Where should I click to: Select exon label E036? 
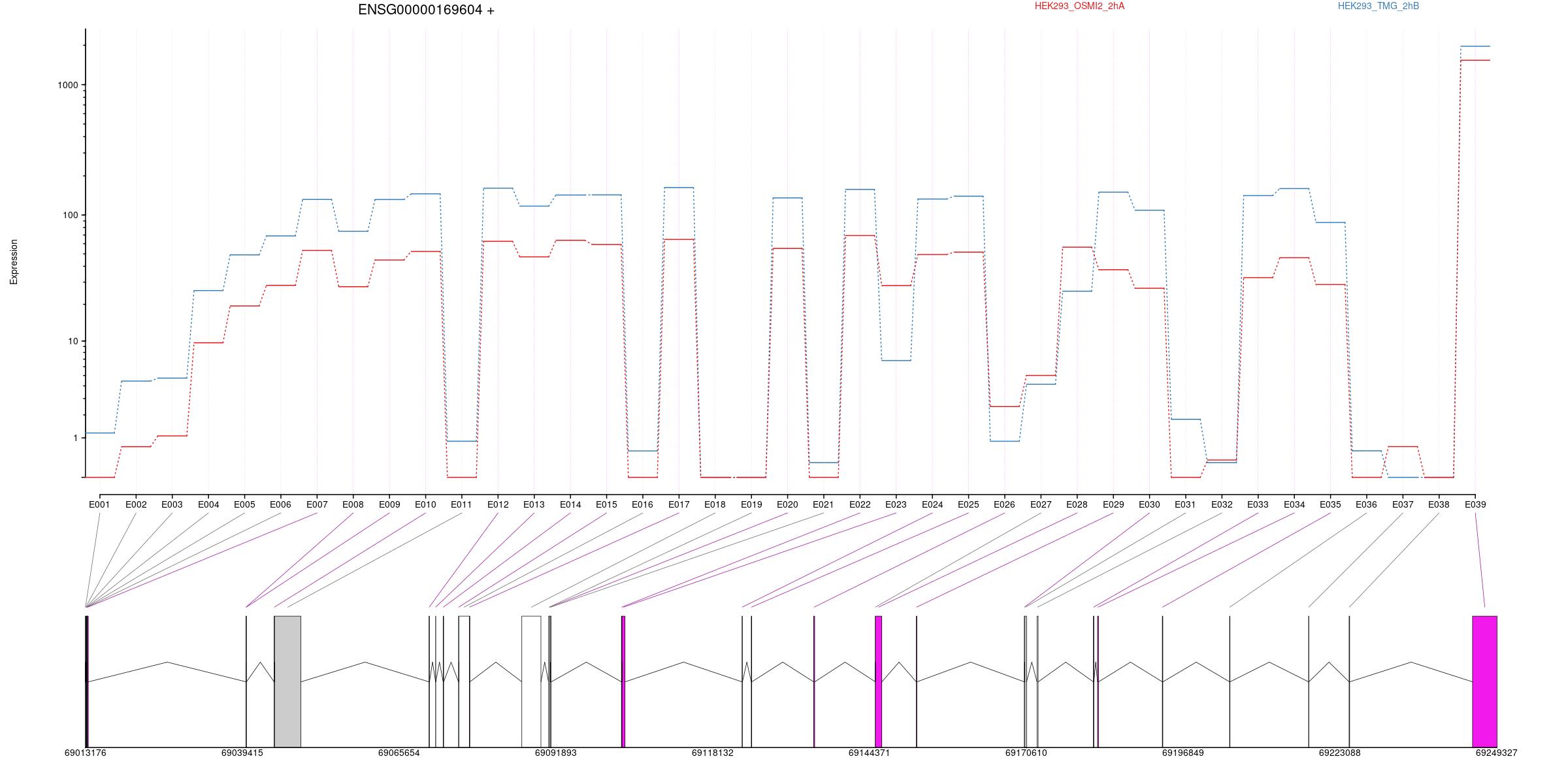point(1366,504)
